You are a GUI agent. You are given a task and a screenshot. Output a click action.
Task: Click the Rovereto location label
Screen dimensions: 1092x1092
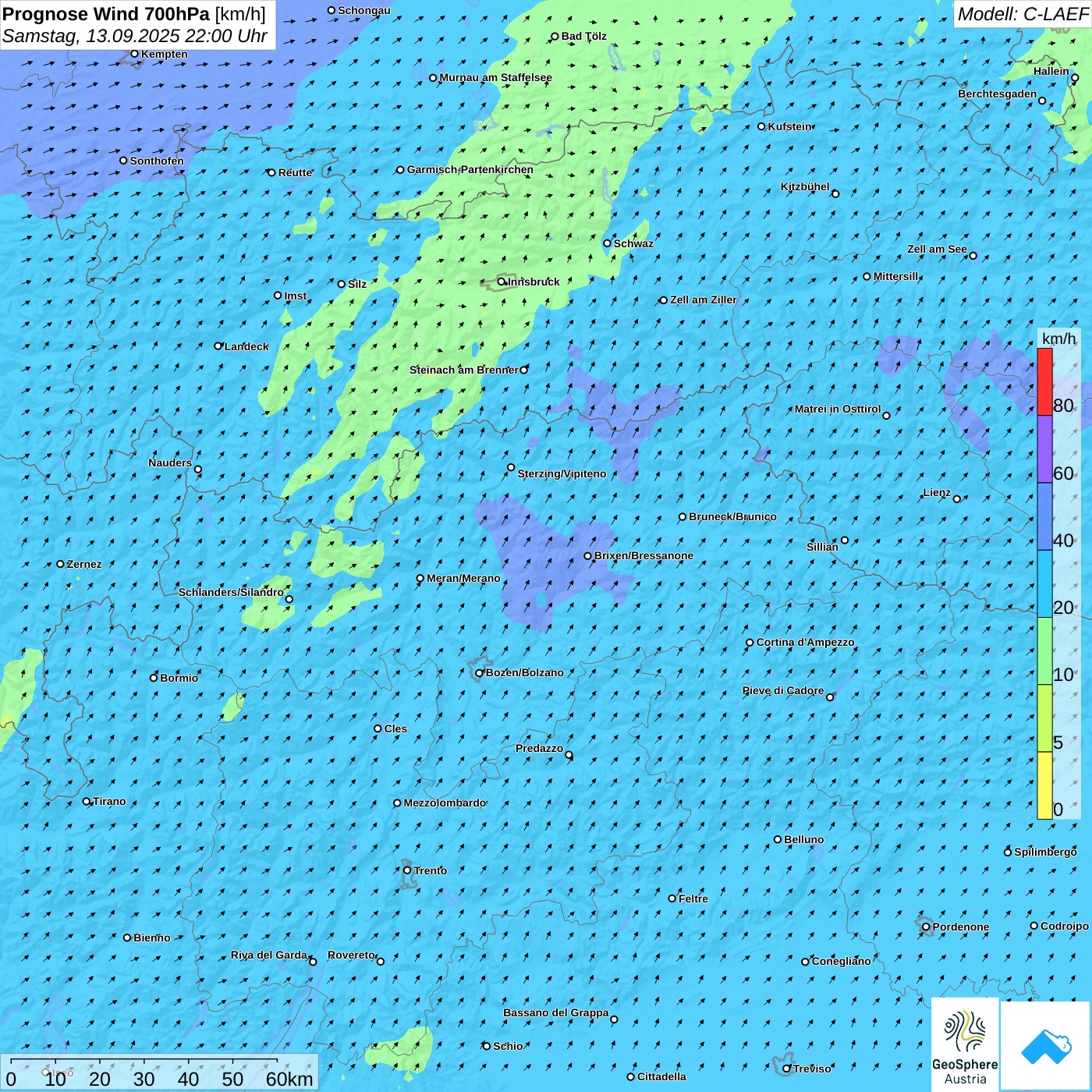351,955
